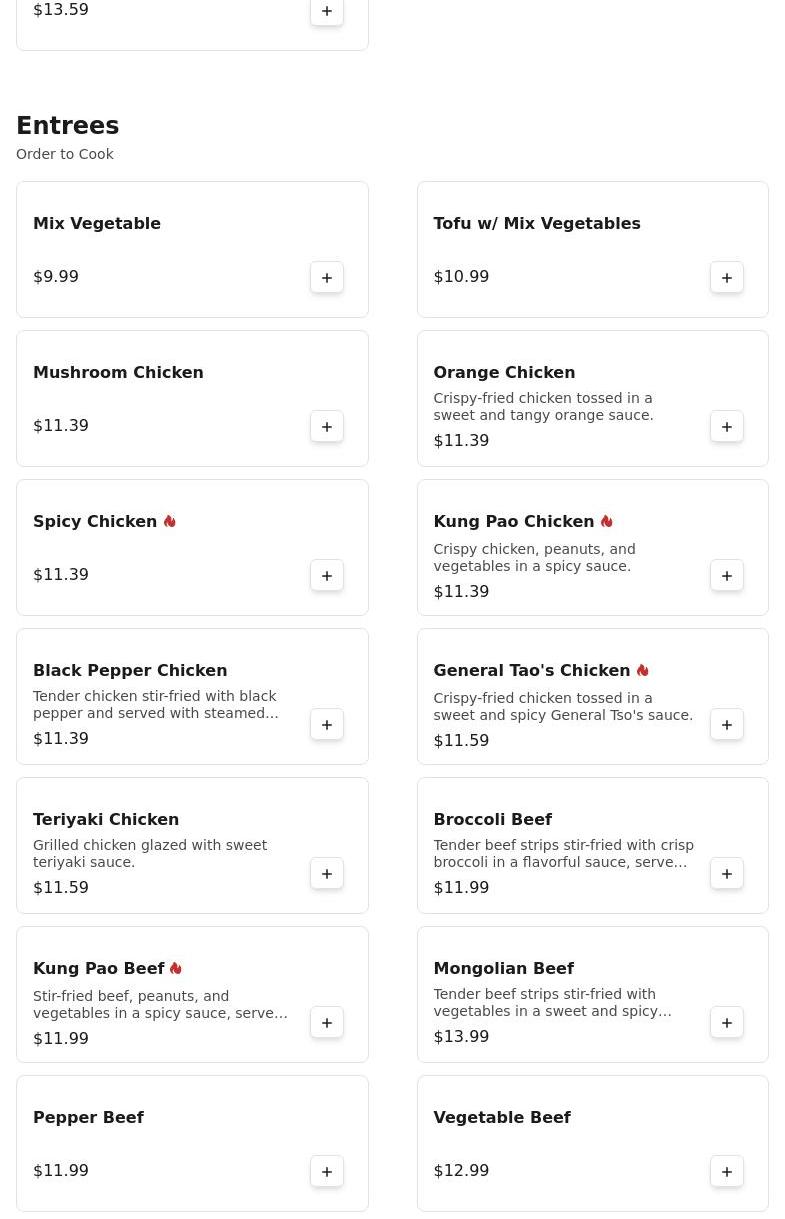Add Broccoli Beef to the order
Screen dimensions: 785x1219
tap(727, 874)
